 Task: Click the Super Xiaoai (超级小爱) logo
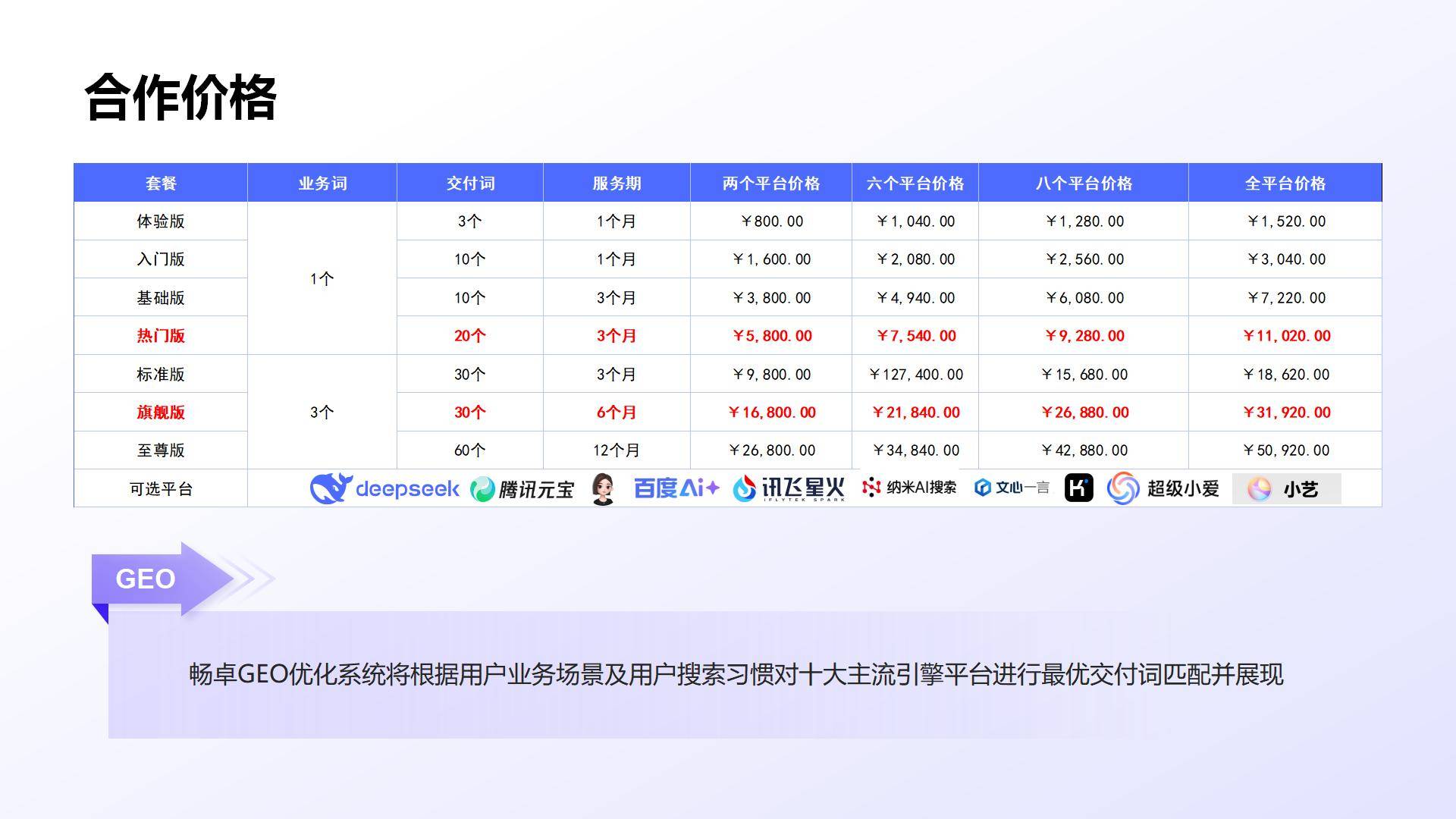point(1163,488)
